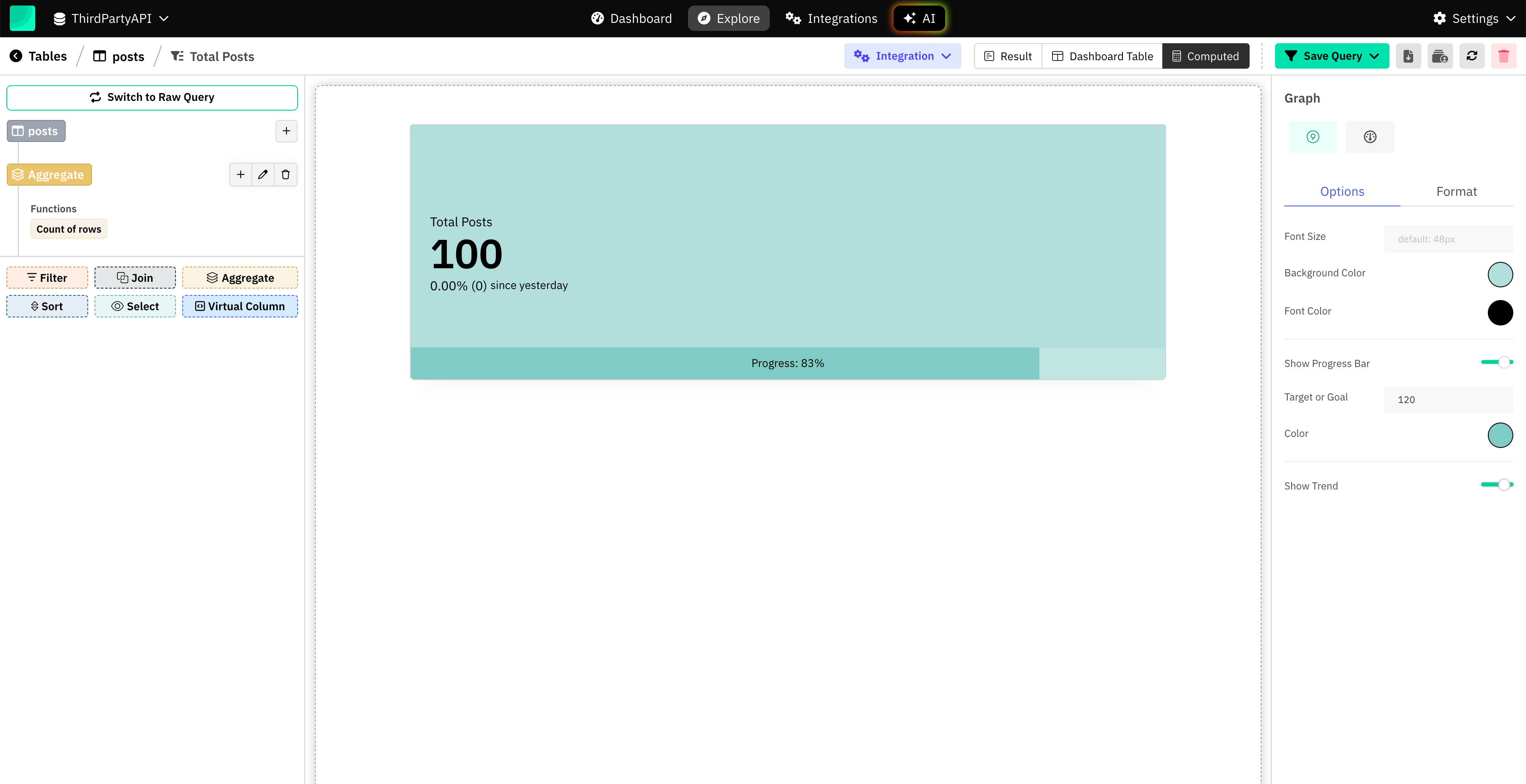This screenshot has height=784, width=1526.
Task: Click the refresh query icon
Action: (x=1471, y=56)
